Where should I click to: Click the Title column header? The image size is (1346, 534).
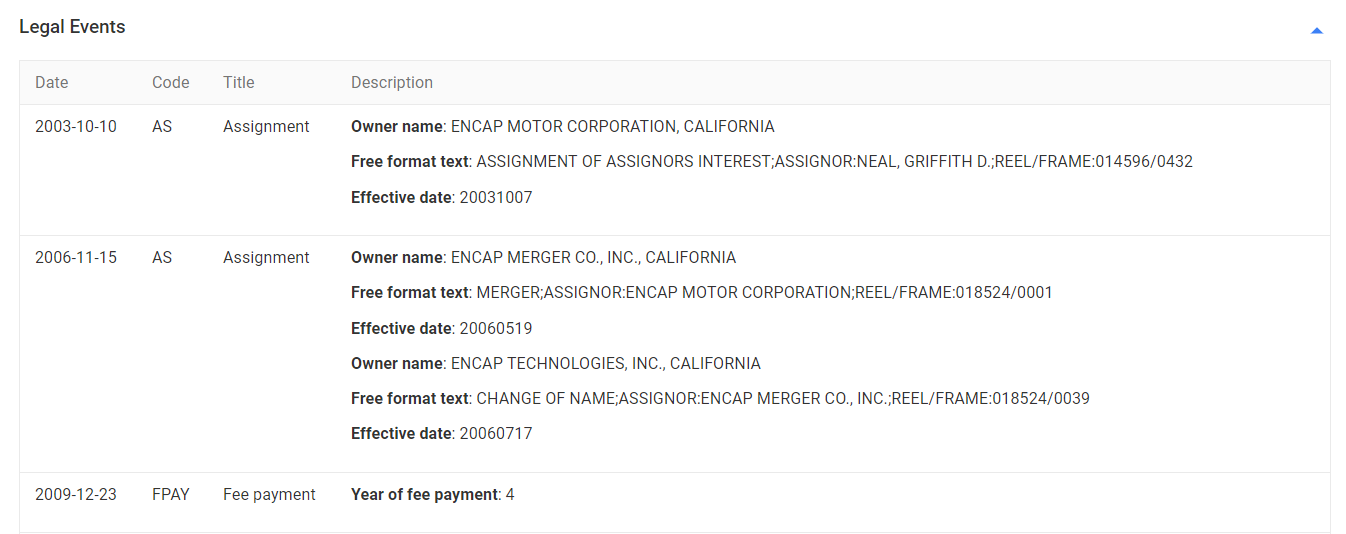coord(239,83)
